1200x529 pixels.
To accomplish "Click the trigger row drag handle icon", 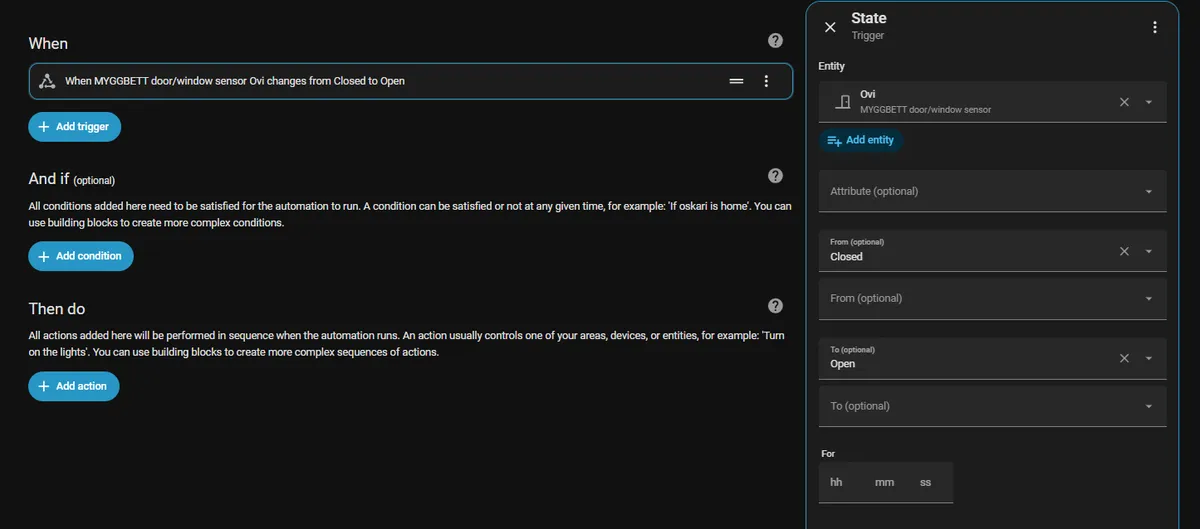I will pos(737,81).
